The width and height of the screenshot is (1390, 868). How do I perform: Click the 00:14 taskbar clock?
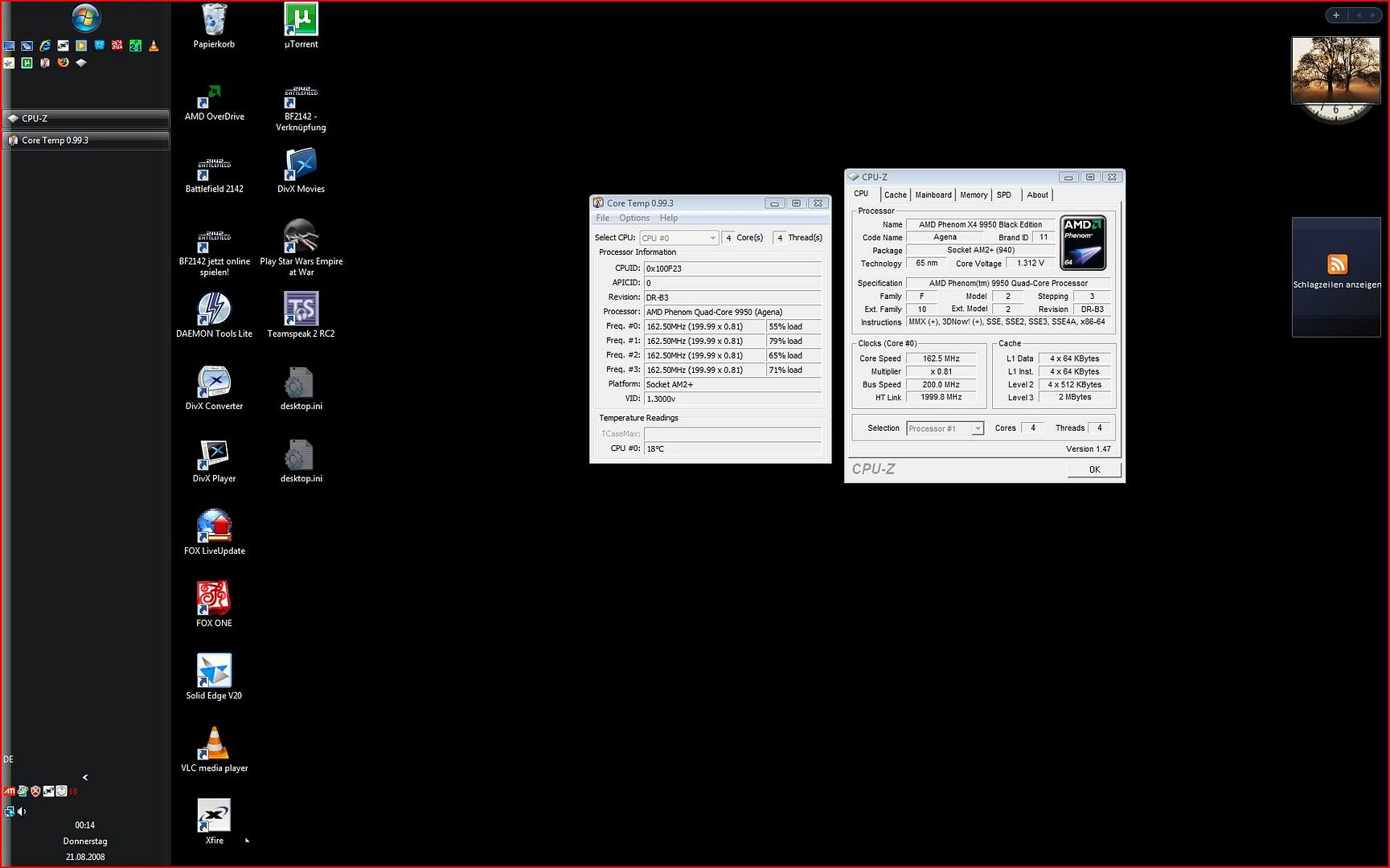84,825
